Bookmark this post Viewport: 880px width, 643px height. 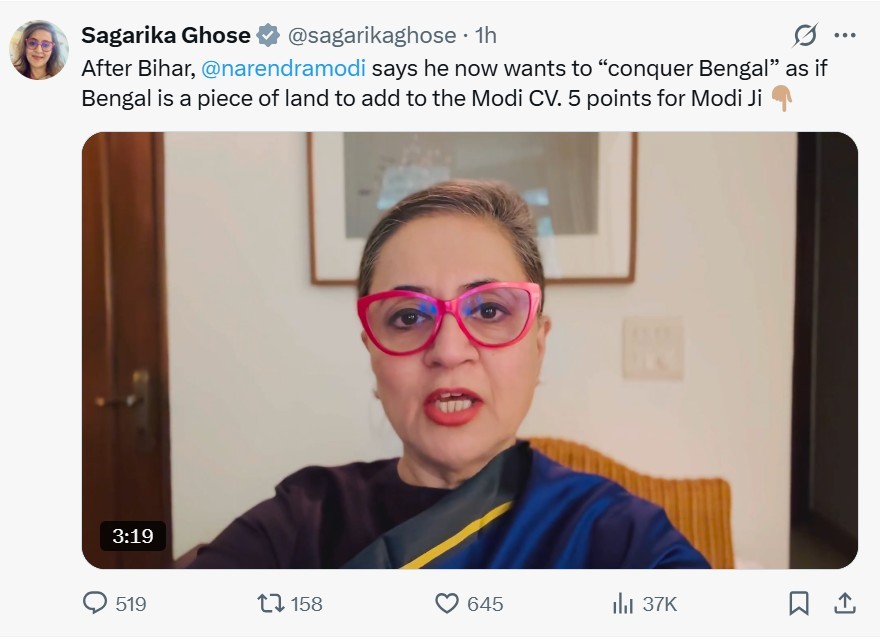(x=799, y=603)
